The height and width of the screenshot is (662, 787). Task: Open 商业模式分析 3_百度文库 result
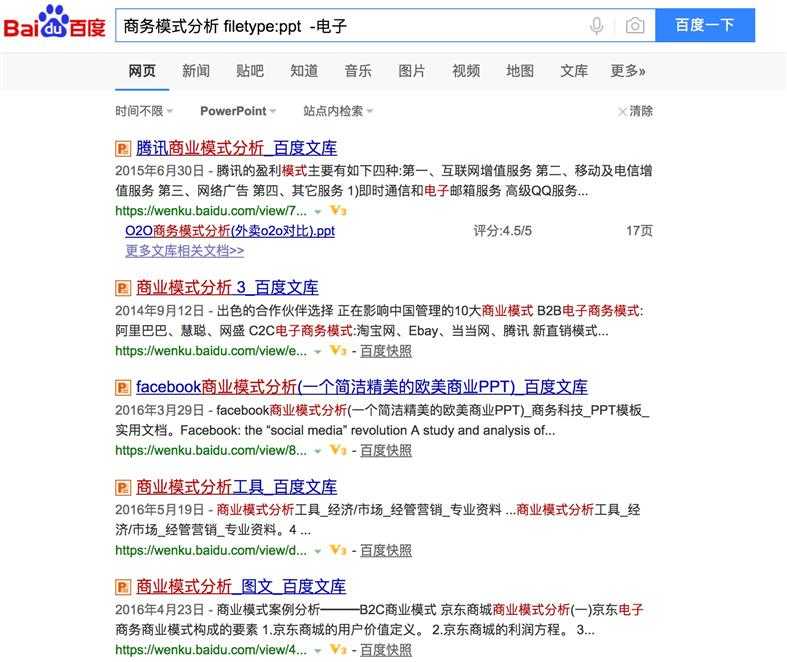pyautogui.click(x=227, y=288)
